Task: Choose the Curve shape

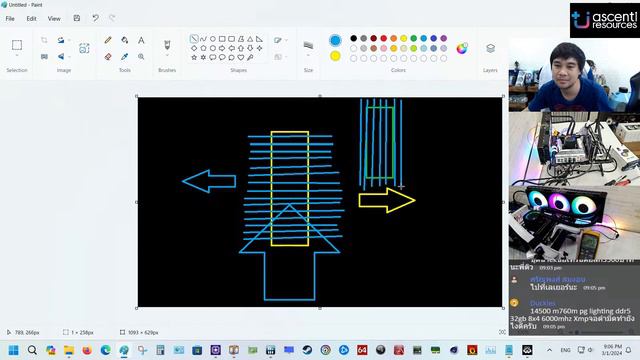Action: [203, 39]
